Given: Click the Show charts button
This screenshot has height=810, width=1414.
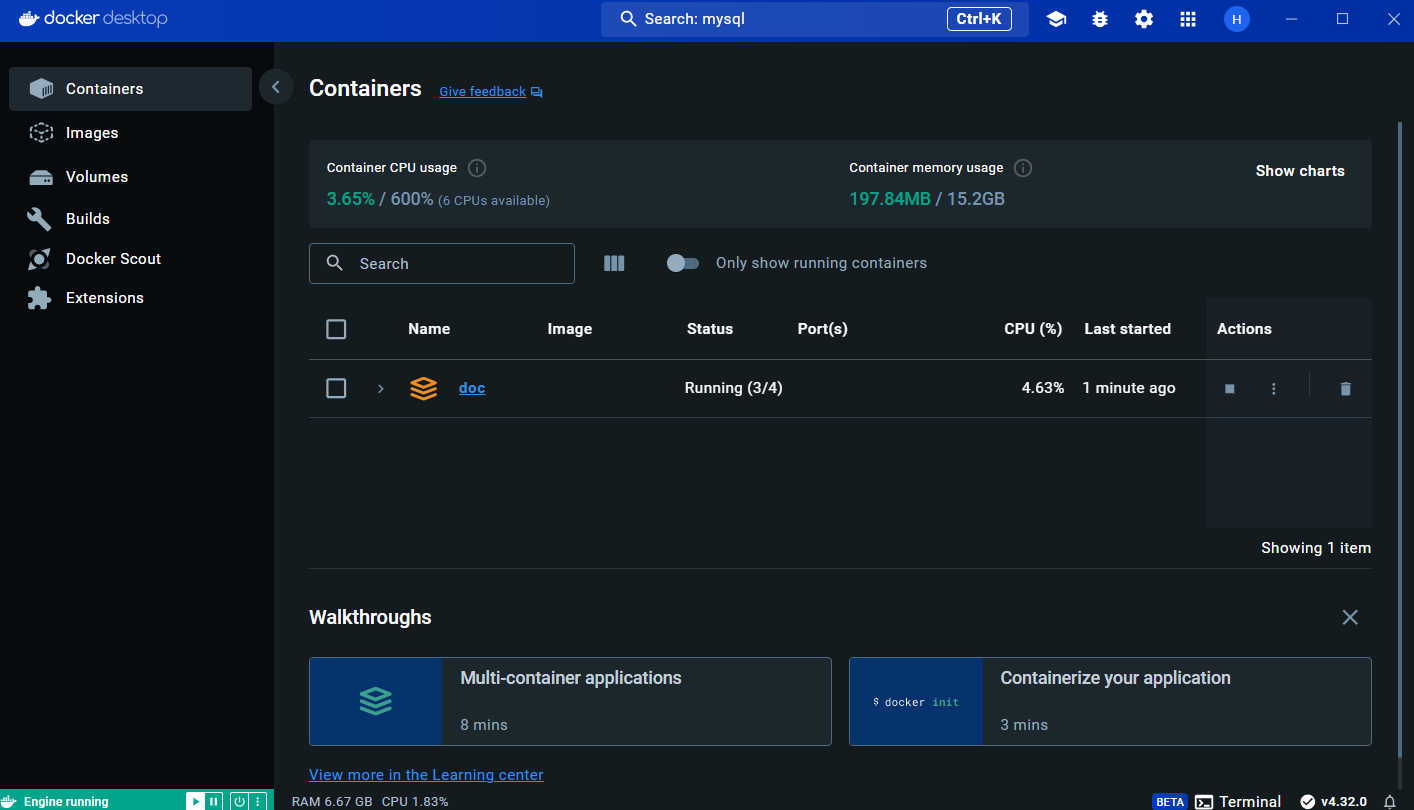Looking at the screenshot, I should tap(1300, 171).
